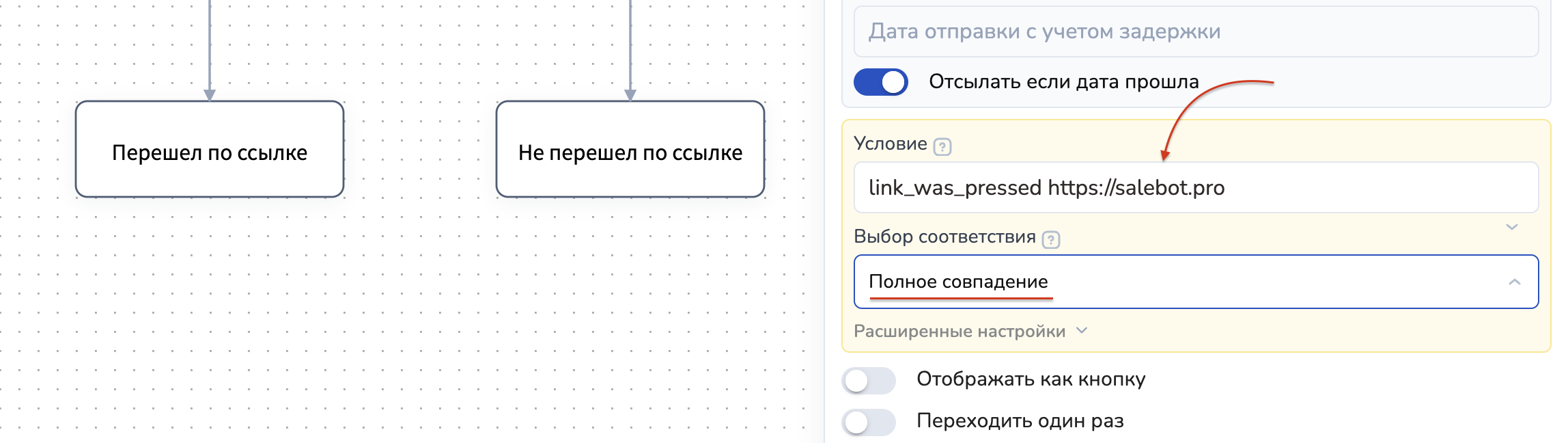
Task: Click the arrowhead entering the Не перешел по ссылке block
Action: (630, 94)
